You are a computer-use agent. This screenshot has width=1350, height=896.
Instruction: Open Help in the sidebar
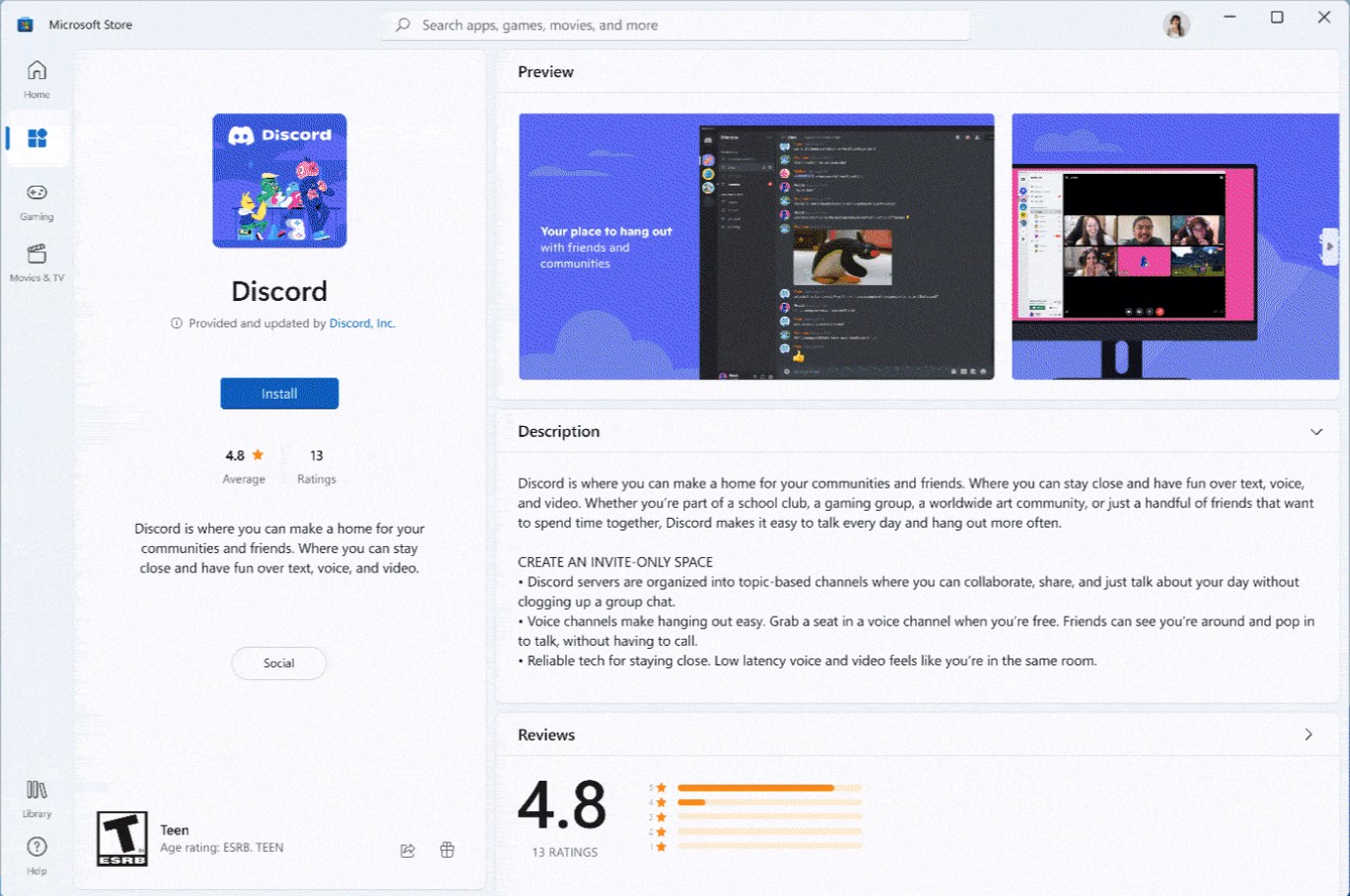37,856
